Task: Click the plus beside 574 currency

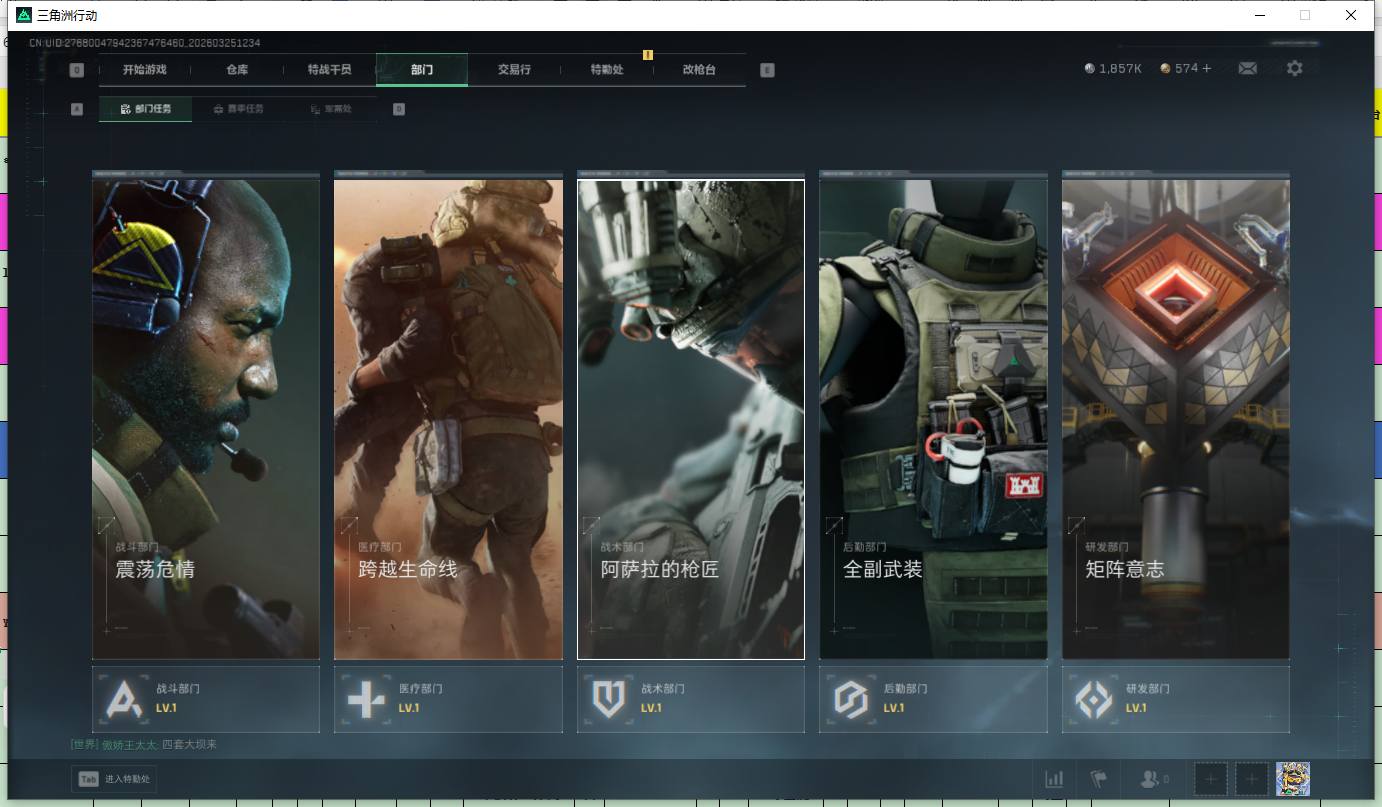Action: (x=1206, y=68)
